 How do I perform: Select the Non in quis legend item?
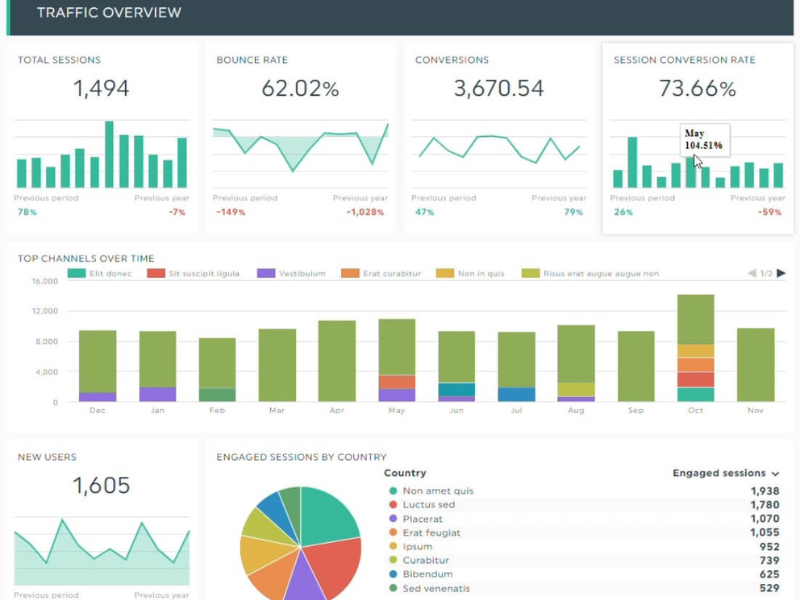(476, 273)
